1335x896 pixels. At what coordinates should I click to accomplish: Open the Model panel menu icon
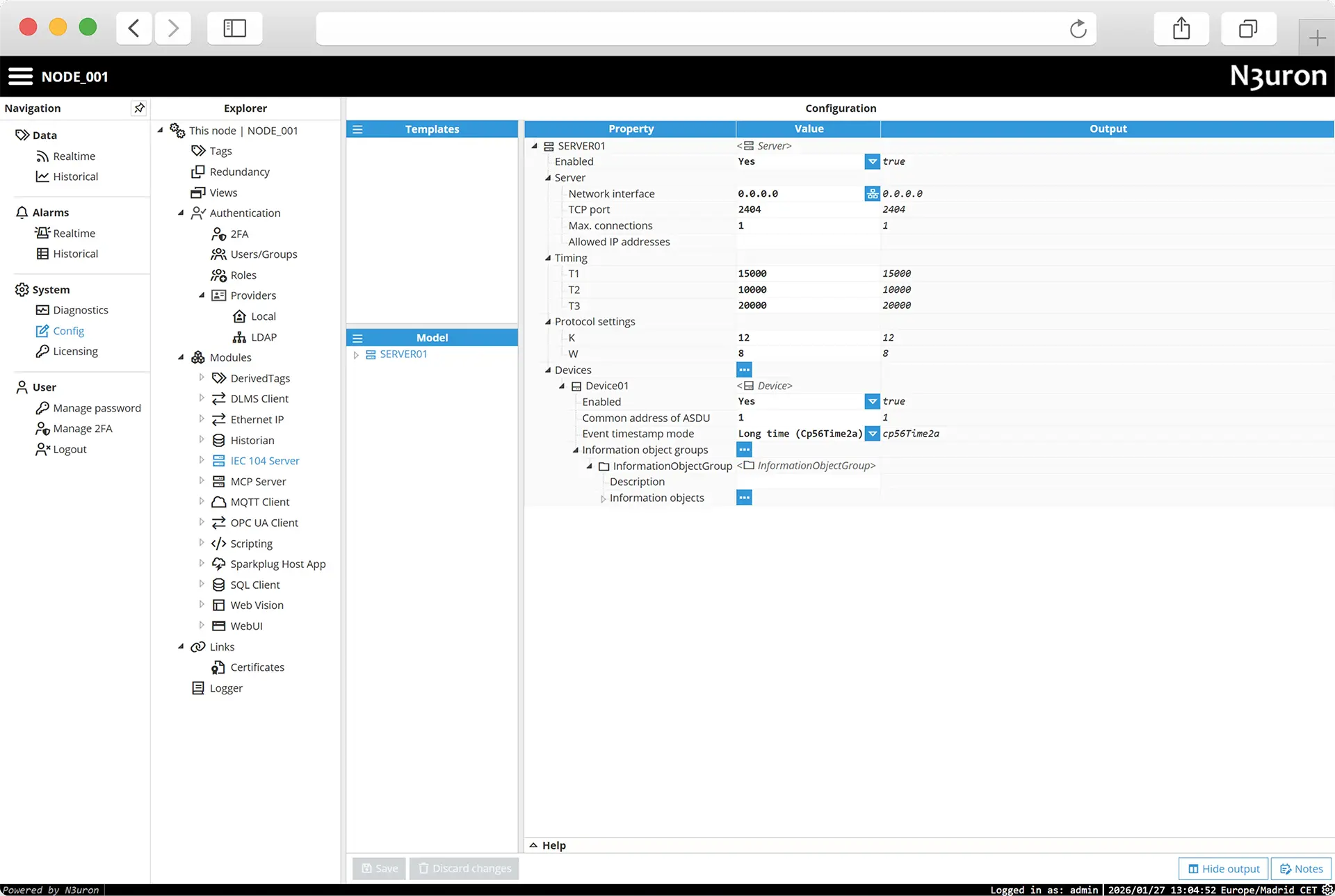[x=357, y=338]
